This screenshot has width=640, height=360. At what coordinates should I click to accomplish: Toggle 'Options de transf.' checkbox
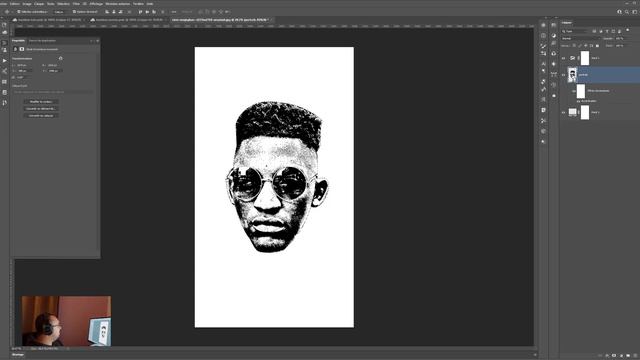pos(74,11)
